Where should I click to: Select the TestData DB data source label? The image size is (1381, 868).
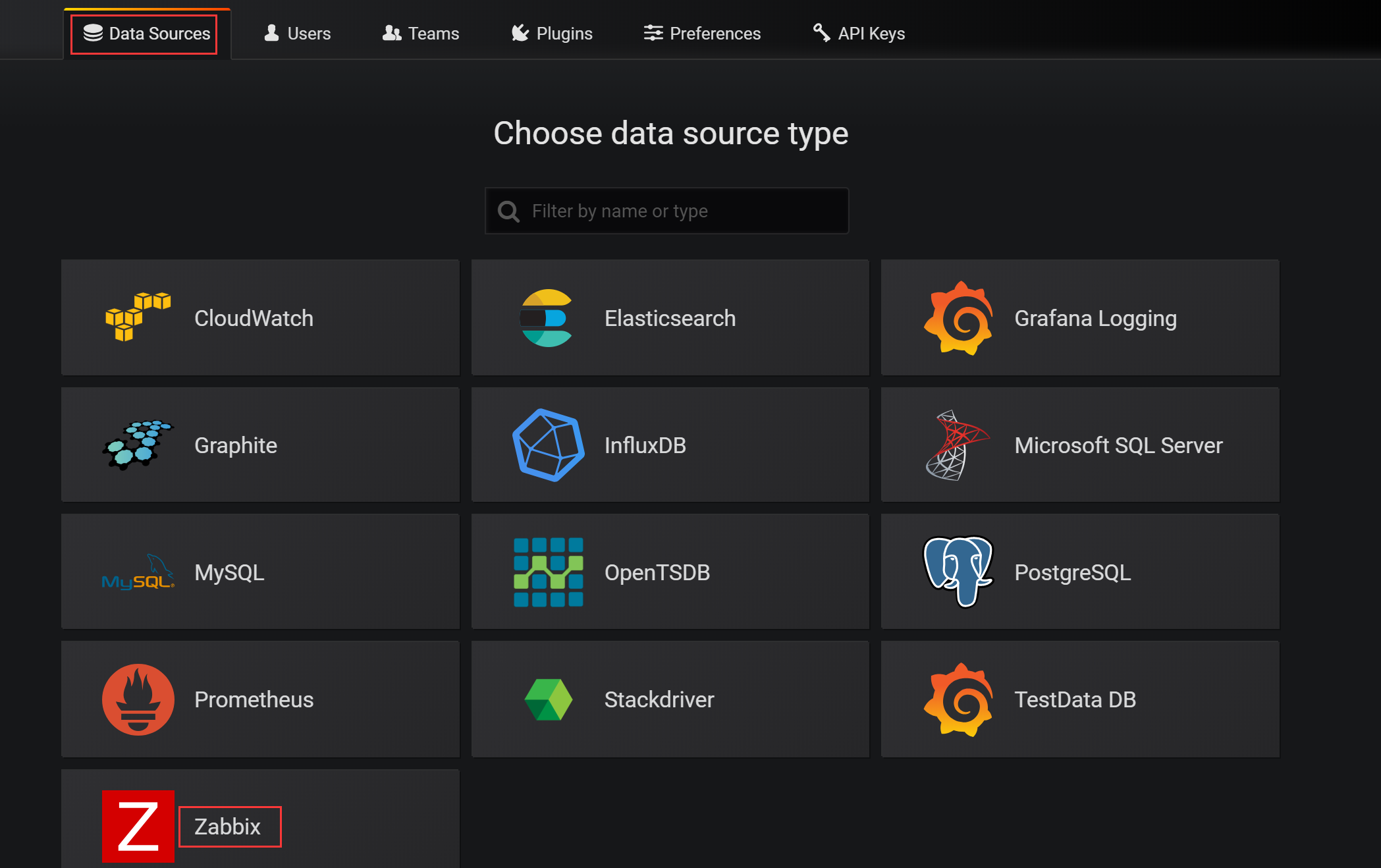tap(1075, 699)
